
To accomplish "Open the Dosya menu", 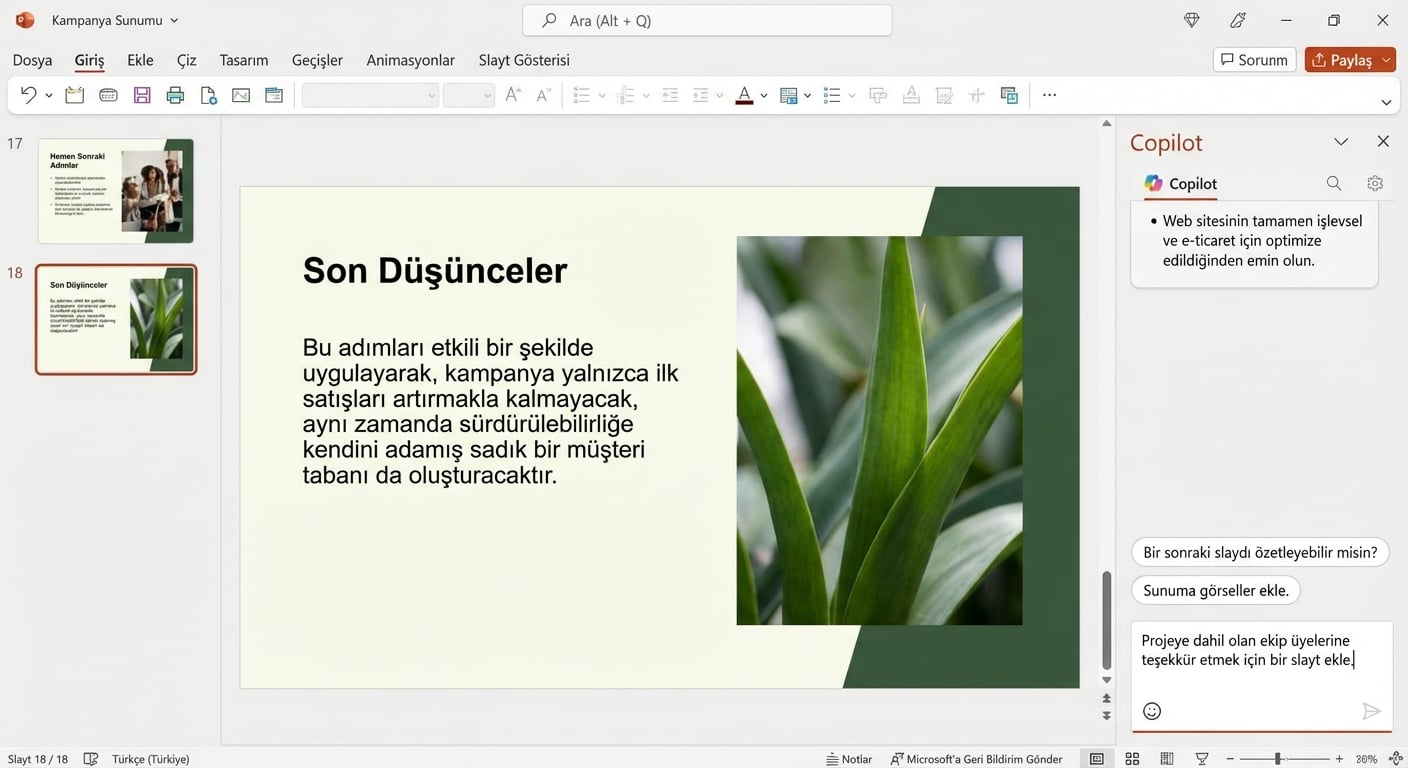I will pos(31,60).
